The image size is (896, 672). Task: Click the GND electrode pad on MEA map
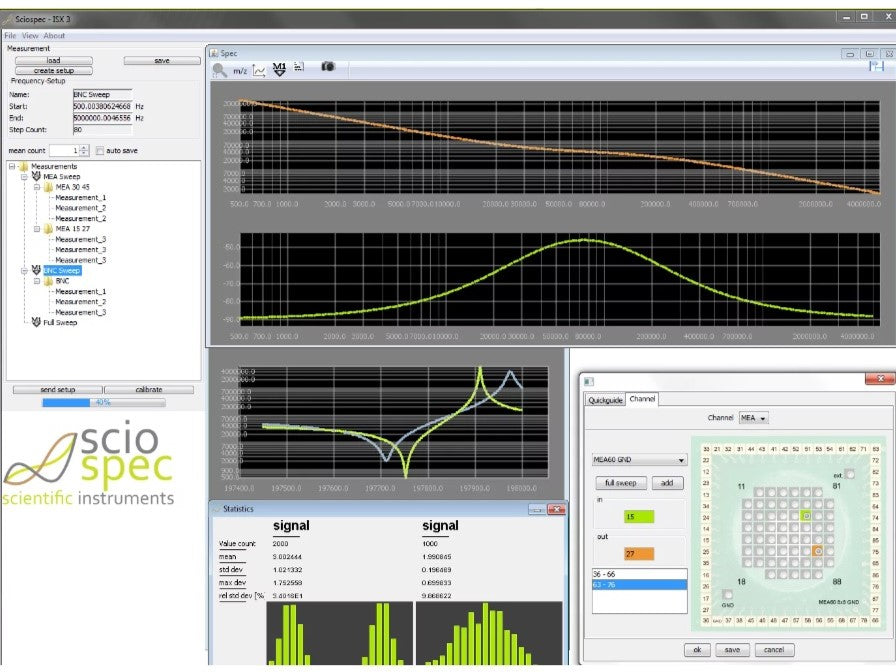coord(727,595)
